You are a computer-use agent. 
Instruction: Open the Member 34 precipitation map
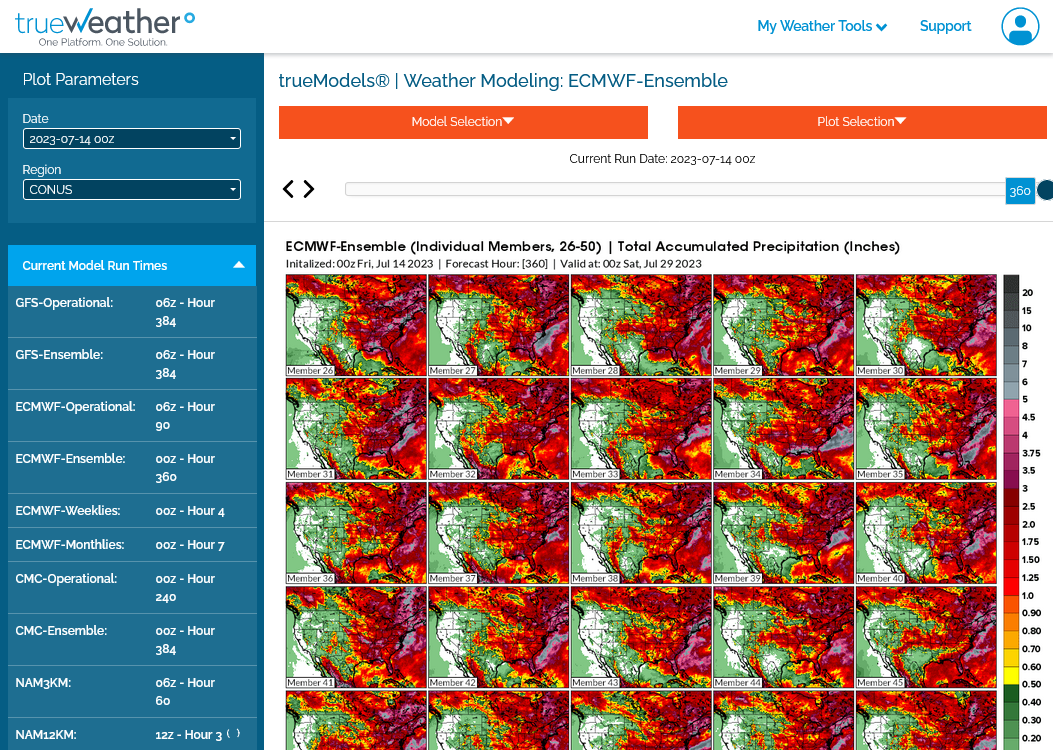[x=783, y=429]
